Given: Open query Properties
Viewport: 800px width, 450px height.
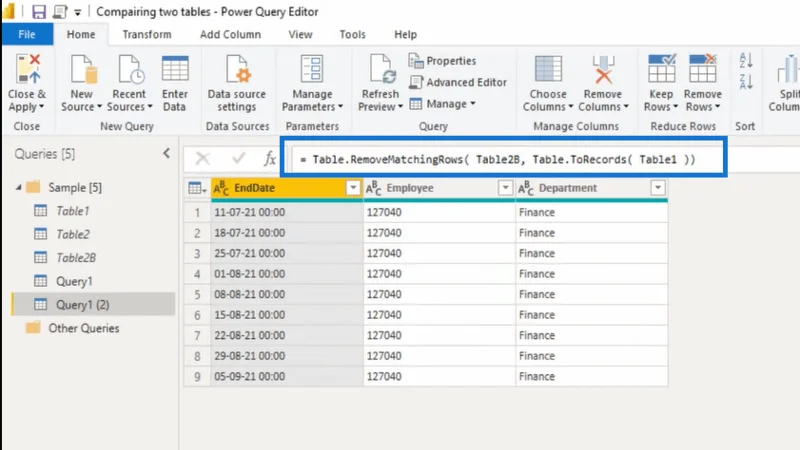Looking at the screenshot, I should (442, 61).
